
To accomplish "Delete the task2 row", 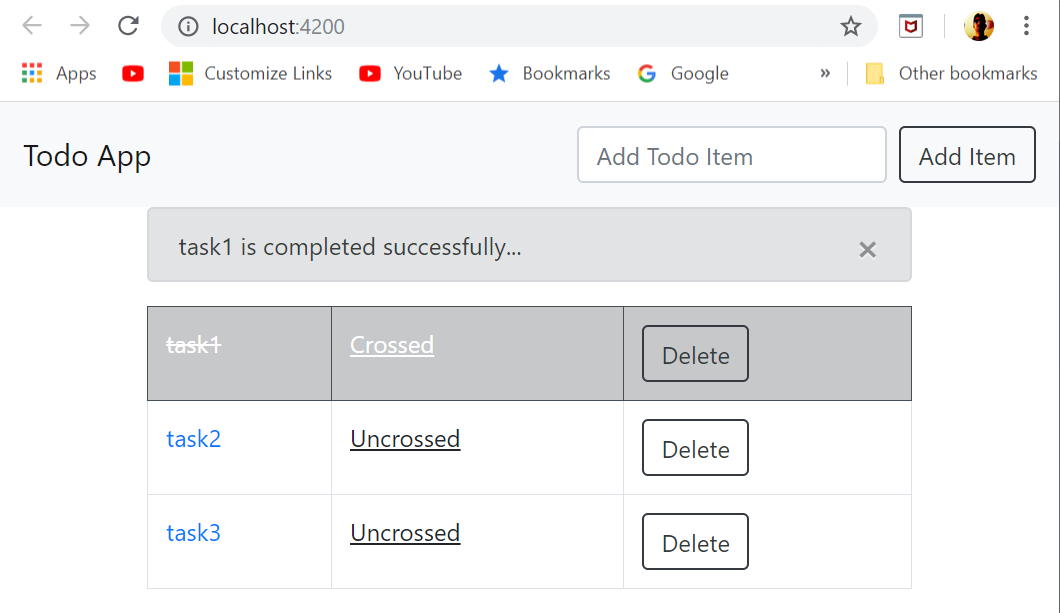I will point(695,448).
